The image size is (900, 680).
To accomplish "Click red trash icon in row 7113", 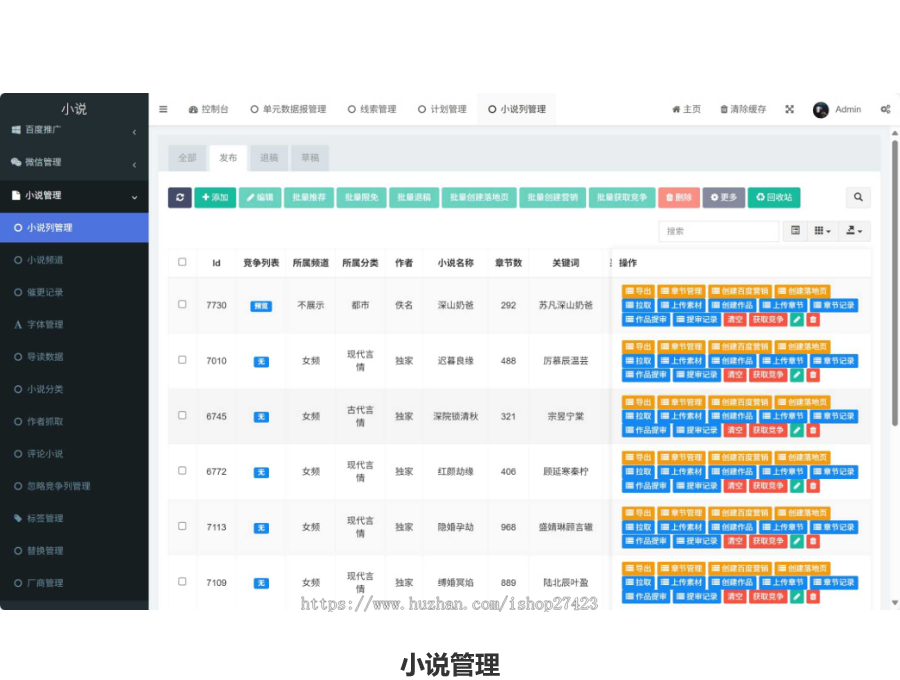I will tap(813, 541).
